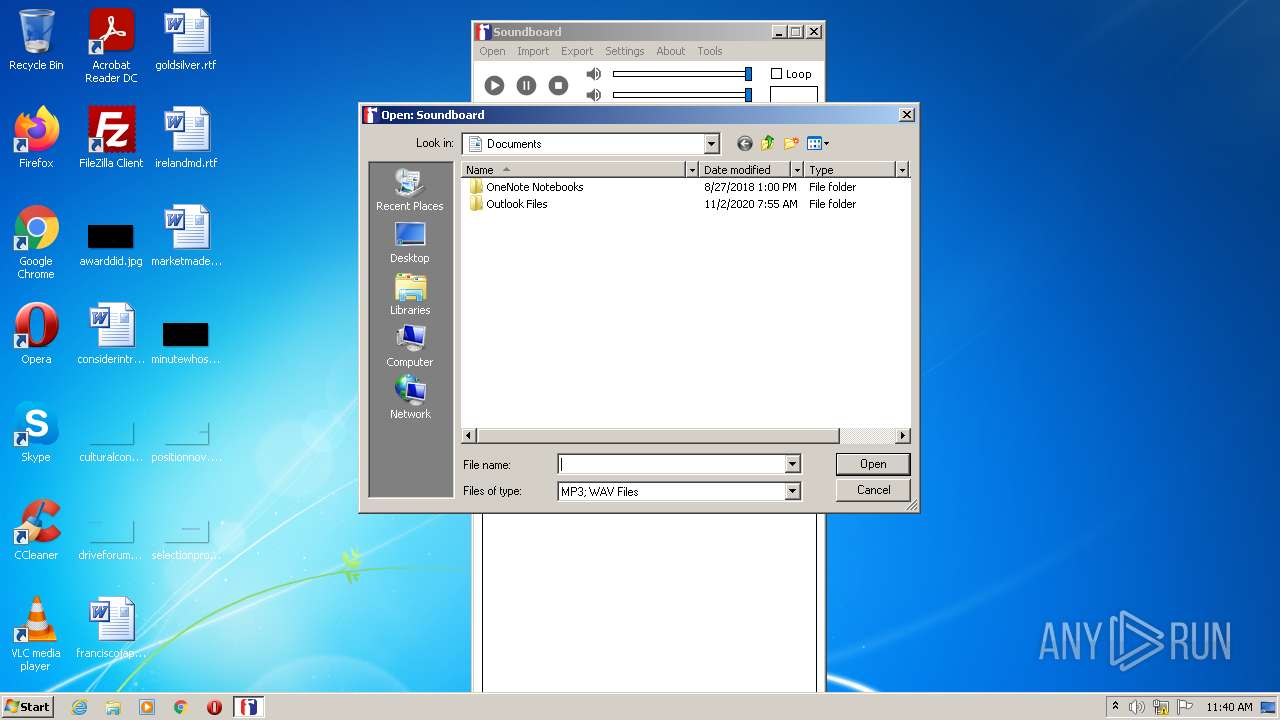Screen dimensions: 1280x720
Task: Sort files by Name column
Action: tap(573, 170)
